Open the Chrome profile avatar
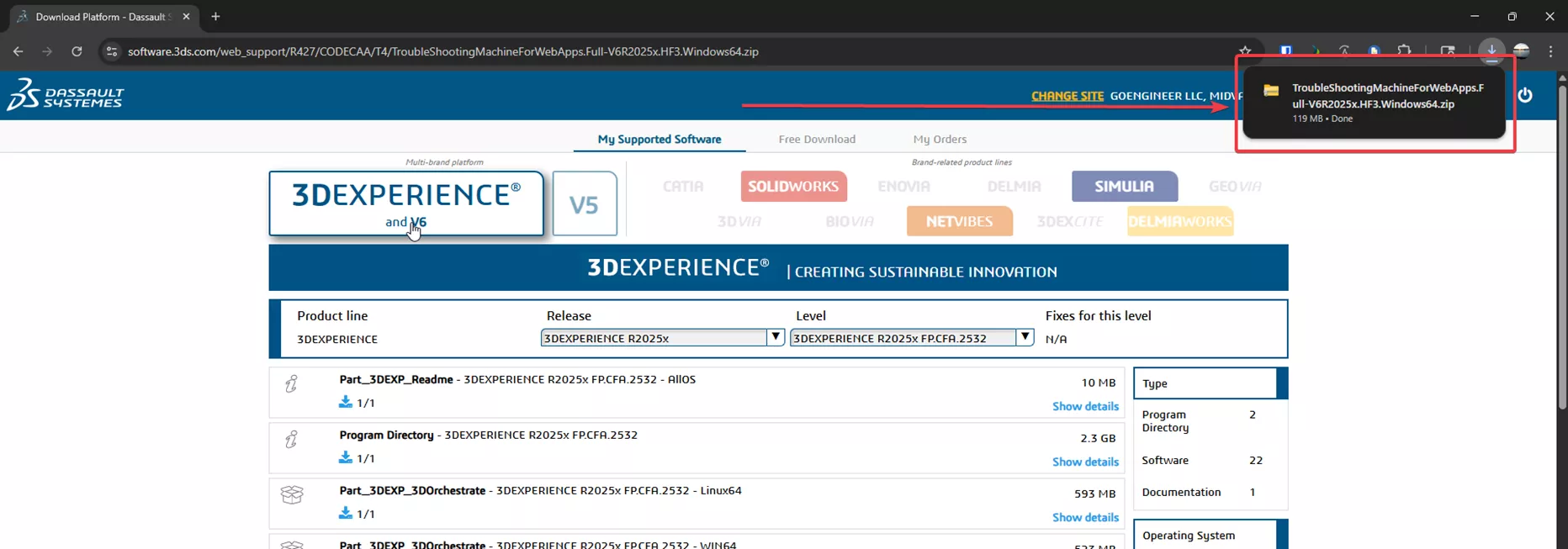Viewport: 1568px width, 549px height. coord(1521,50)
